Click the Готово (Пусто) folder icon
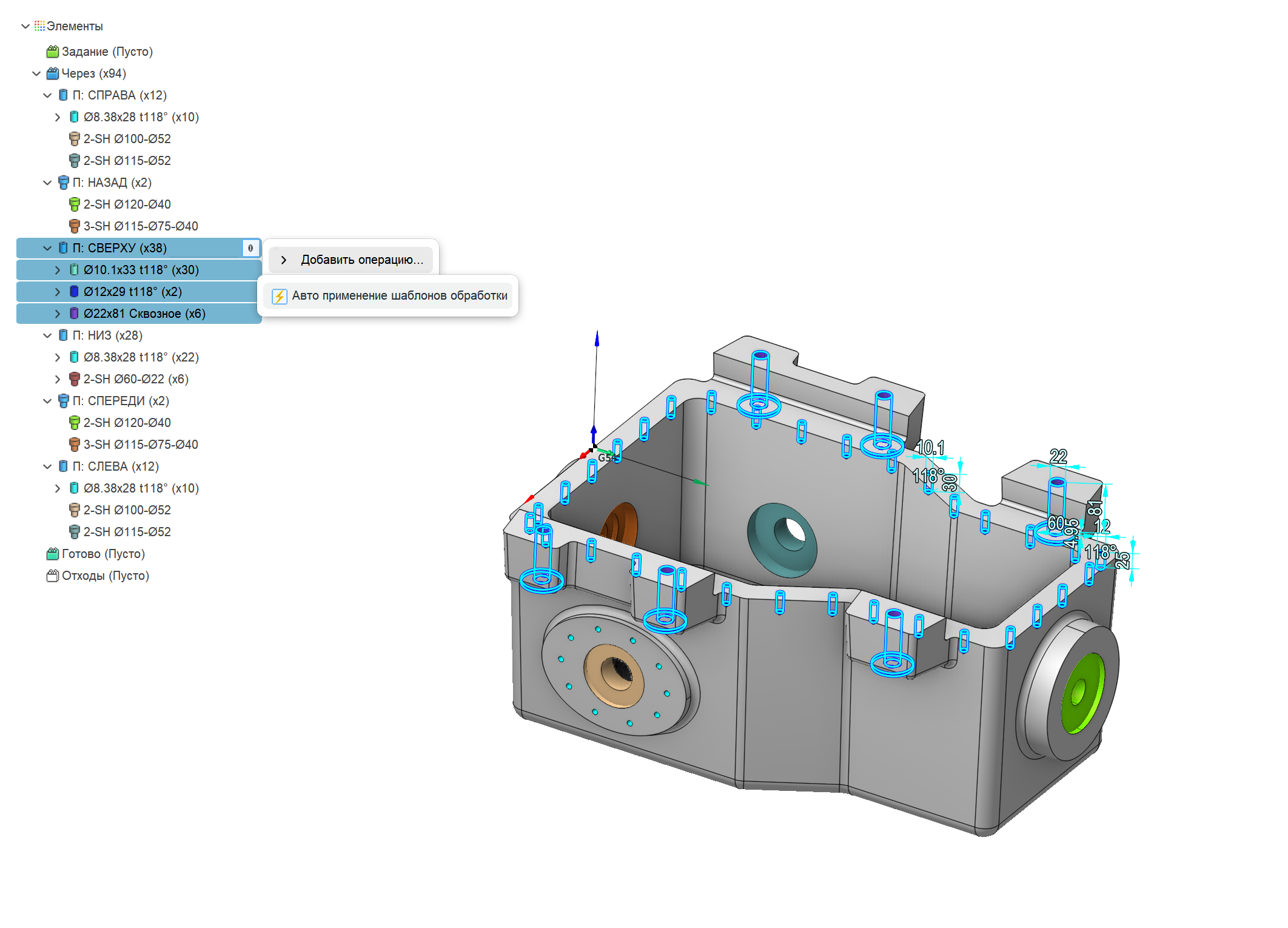Image resolution: width=1288 pixels, height=928 pixels. [x=53, y=554]
